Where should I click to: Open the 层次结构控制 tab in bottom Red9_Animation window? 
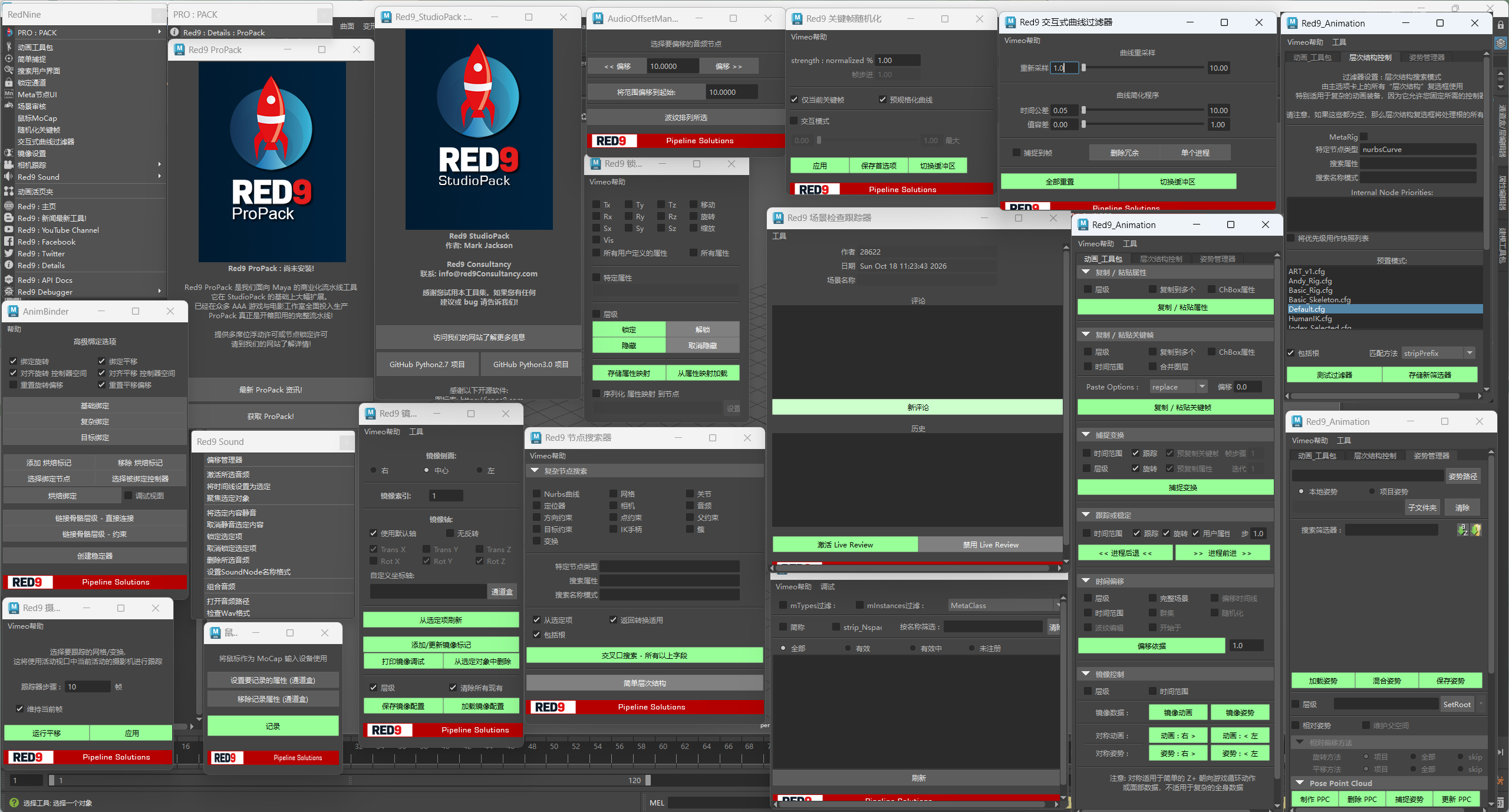(1375, 455)
